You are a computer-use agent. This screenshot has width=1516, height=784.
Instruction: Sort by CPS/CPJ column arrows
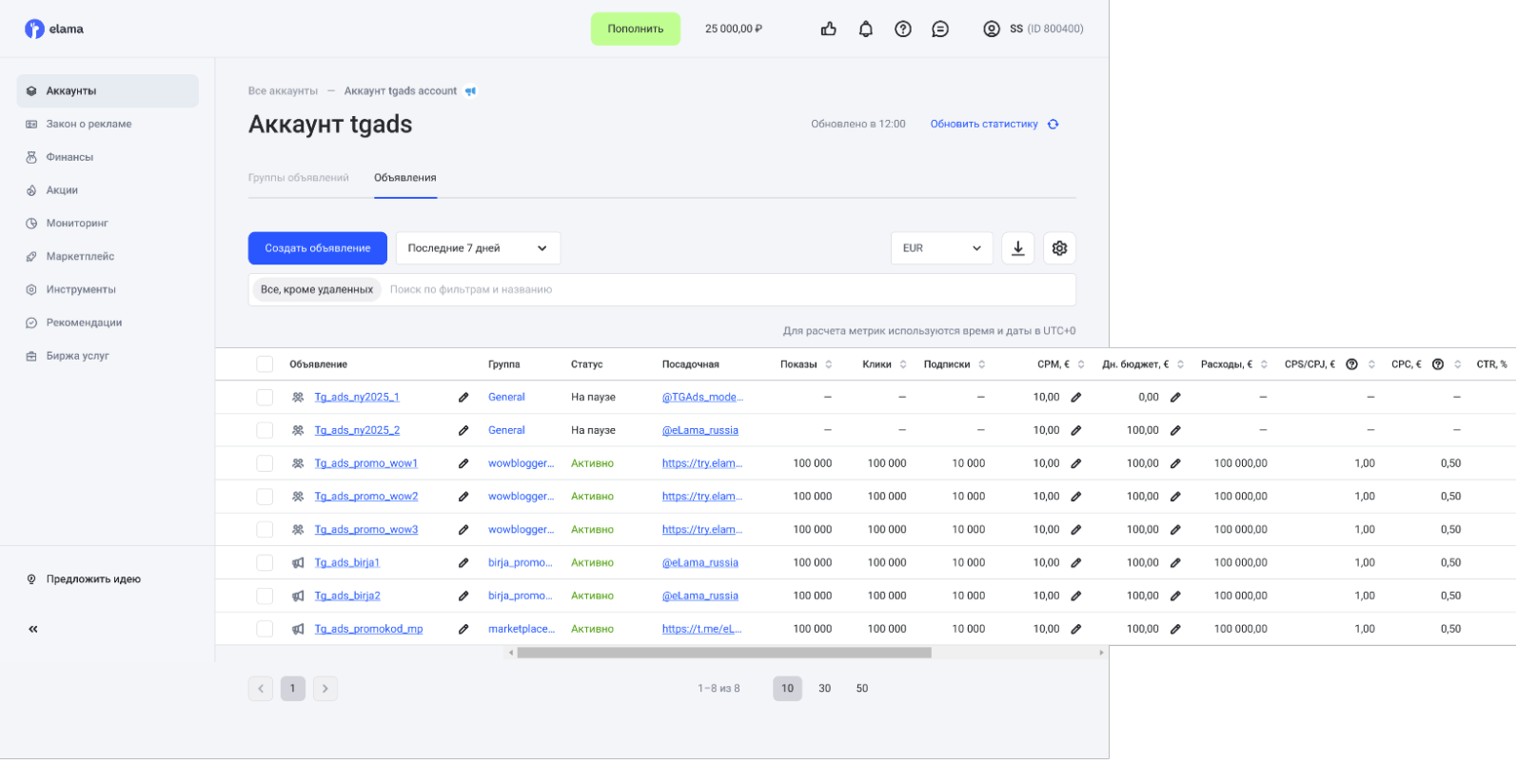[1371, 364]
